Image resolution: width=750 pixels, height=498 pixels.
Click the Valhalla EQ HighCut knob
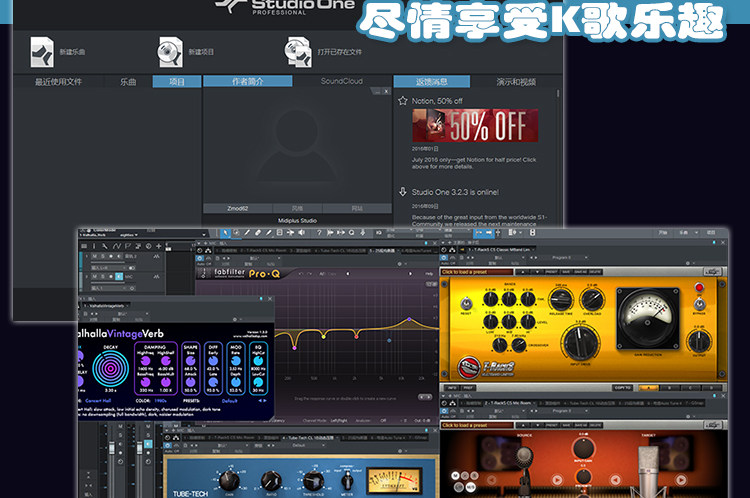click(x=258, y=360)
